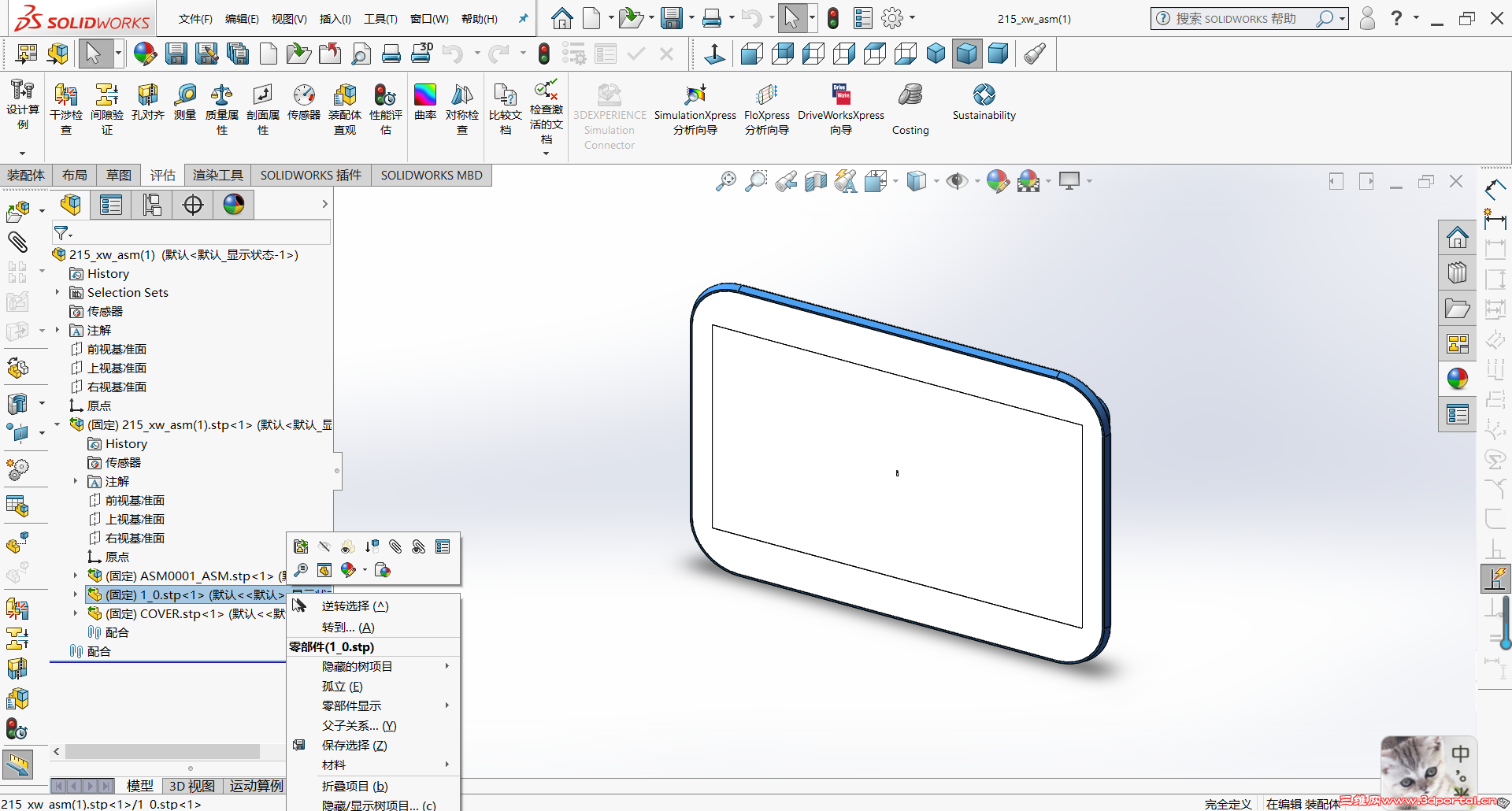Open Assembly Visualization (装配体直观)

(345, 109)
